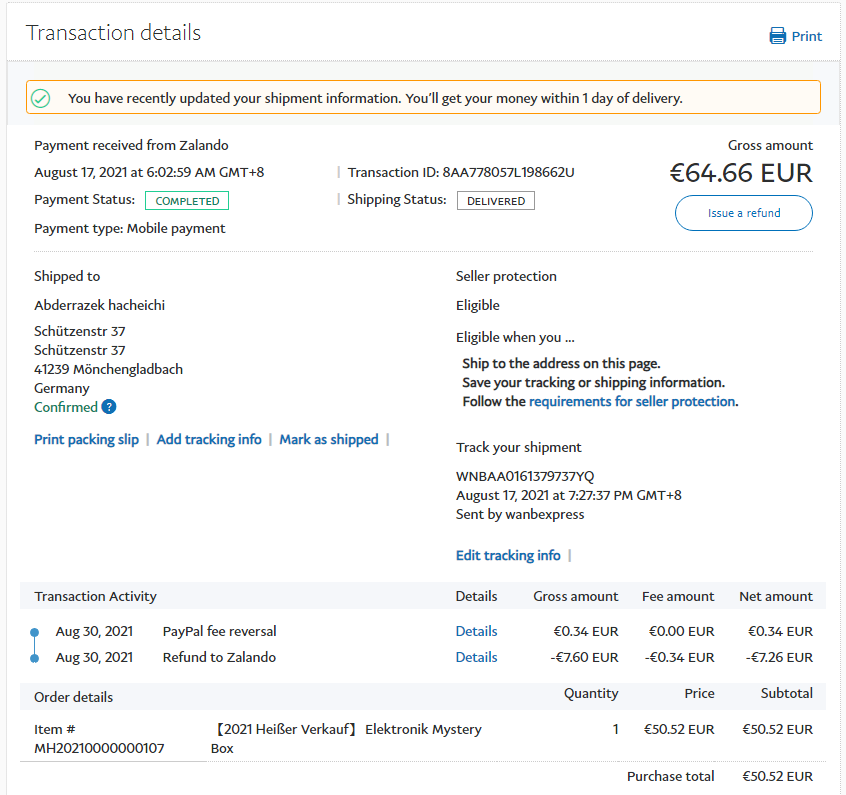Click the PayPal fee reversal timeline dot
Image resolution: width=846 pixels, height=795 pixels.
tap(34, 632)
